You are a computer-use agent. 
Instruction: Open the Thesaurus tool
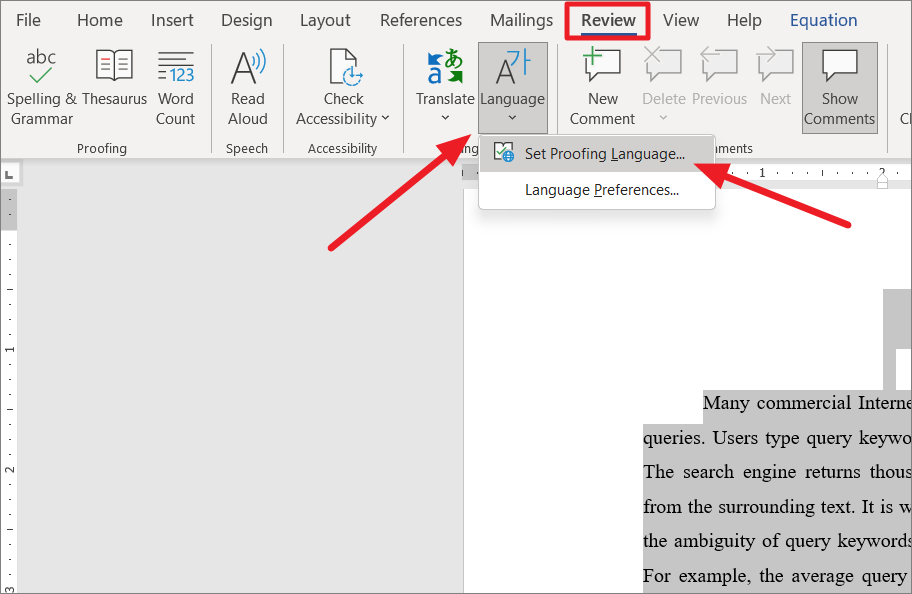coord(115,79)
